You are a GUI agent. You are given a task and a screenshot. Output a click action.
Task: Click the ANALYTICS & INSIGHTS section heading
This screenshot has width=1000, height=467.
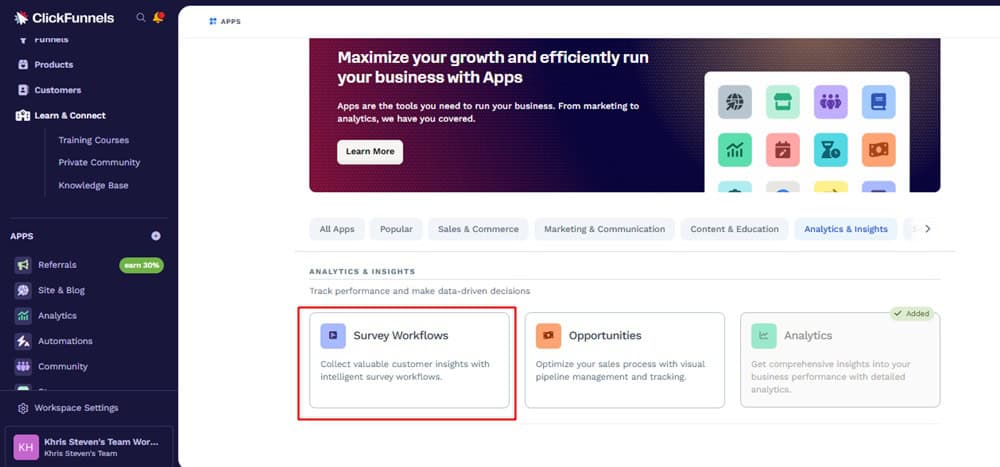click(x=362, y=272)
